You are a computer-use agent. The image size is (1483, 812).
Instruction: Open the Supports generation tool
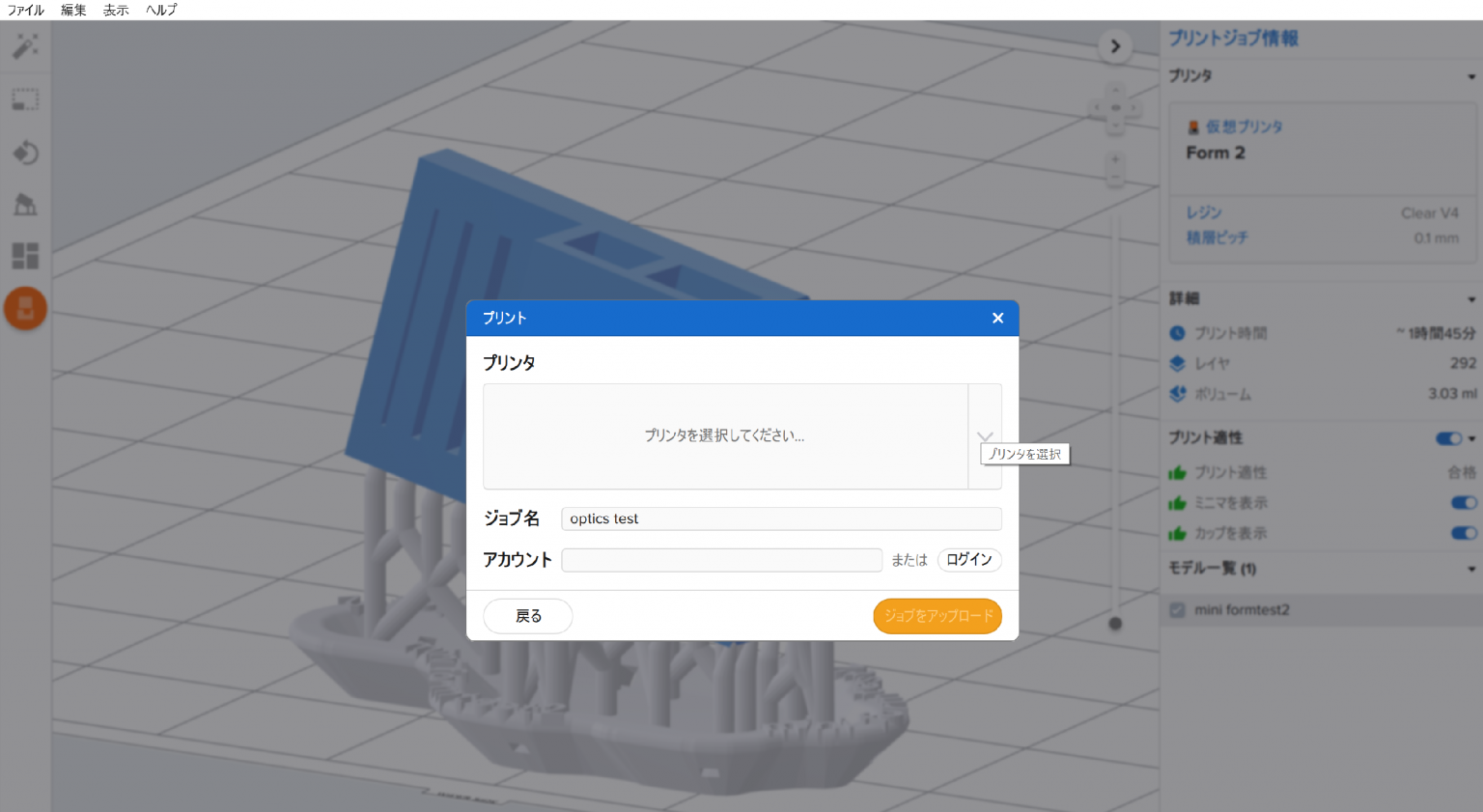coord(25,204)
